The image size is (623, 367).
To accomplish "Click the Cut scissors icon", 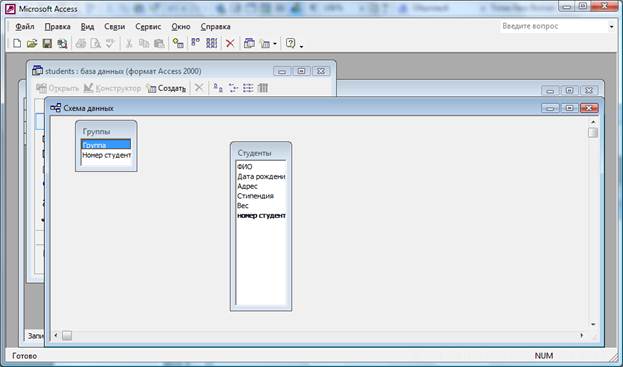I will pos(129,43).
